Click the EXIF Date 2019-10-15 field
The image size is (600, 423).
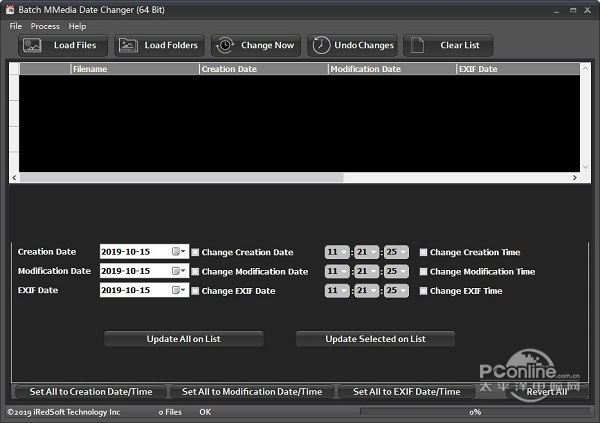[x=144, y=290]
